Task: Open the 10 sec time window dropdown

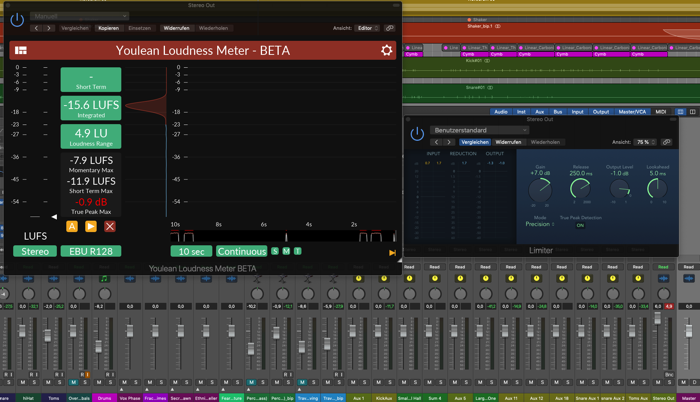Action: (x=192, y=251)
